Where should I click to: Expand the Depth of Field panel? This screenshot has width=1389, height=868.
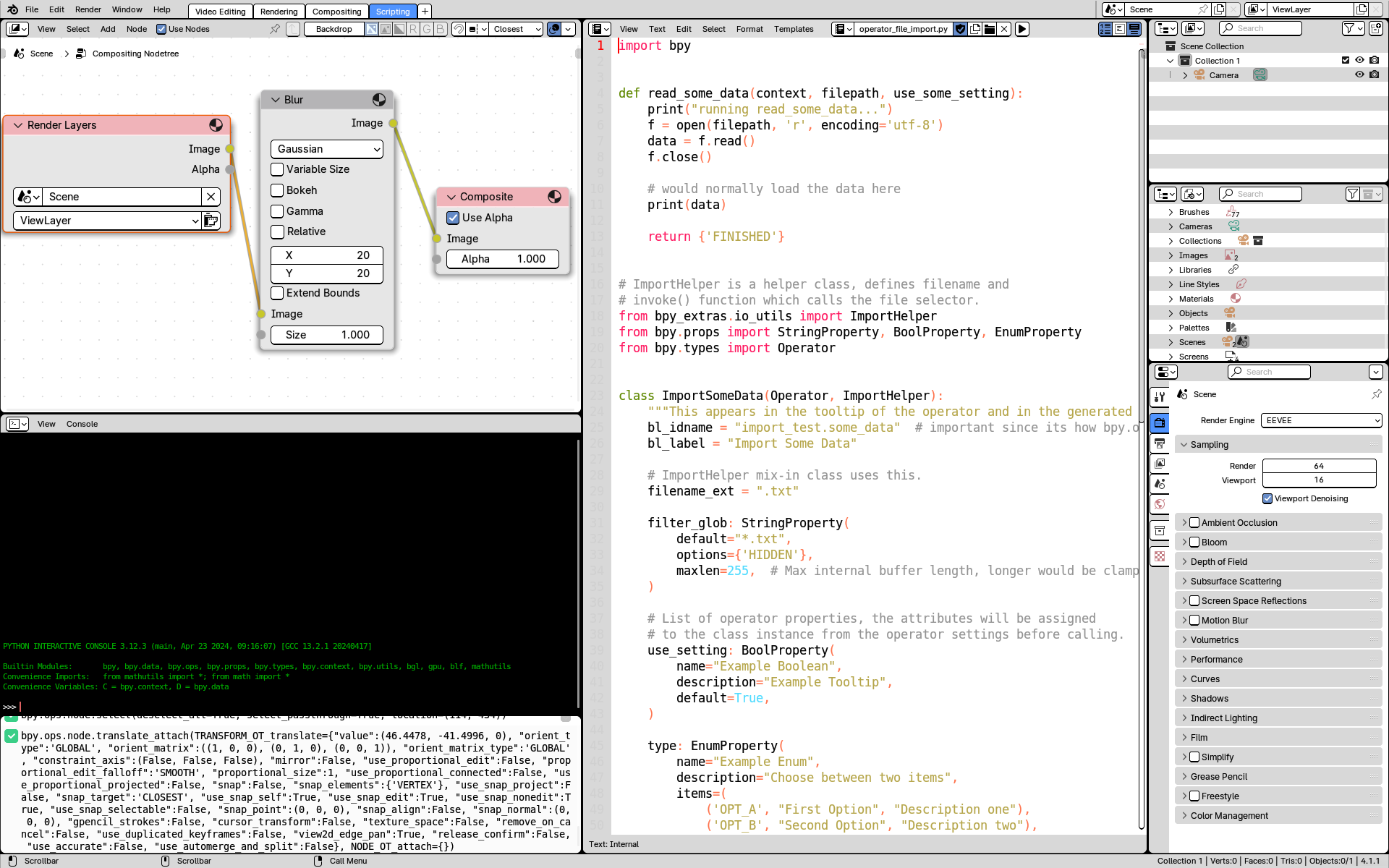click(1219, 562)
